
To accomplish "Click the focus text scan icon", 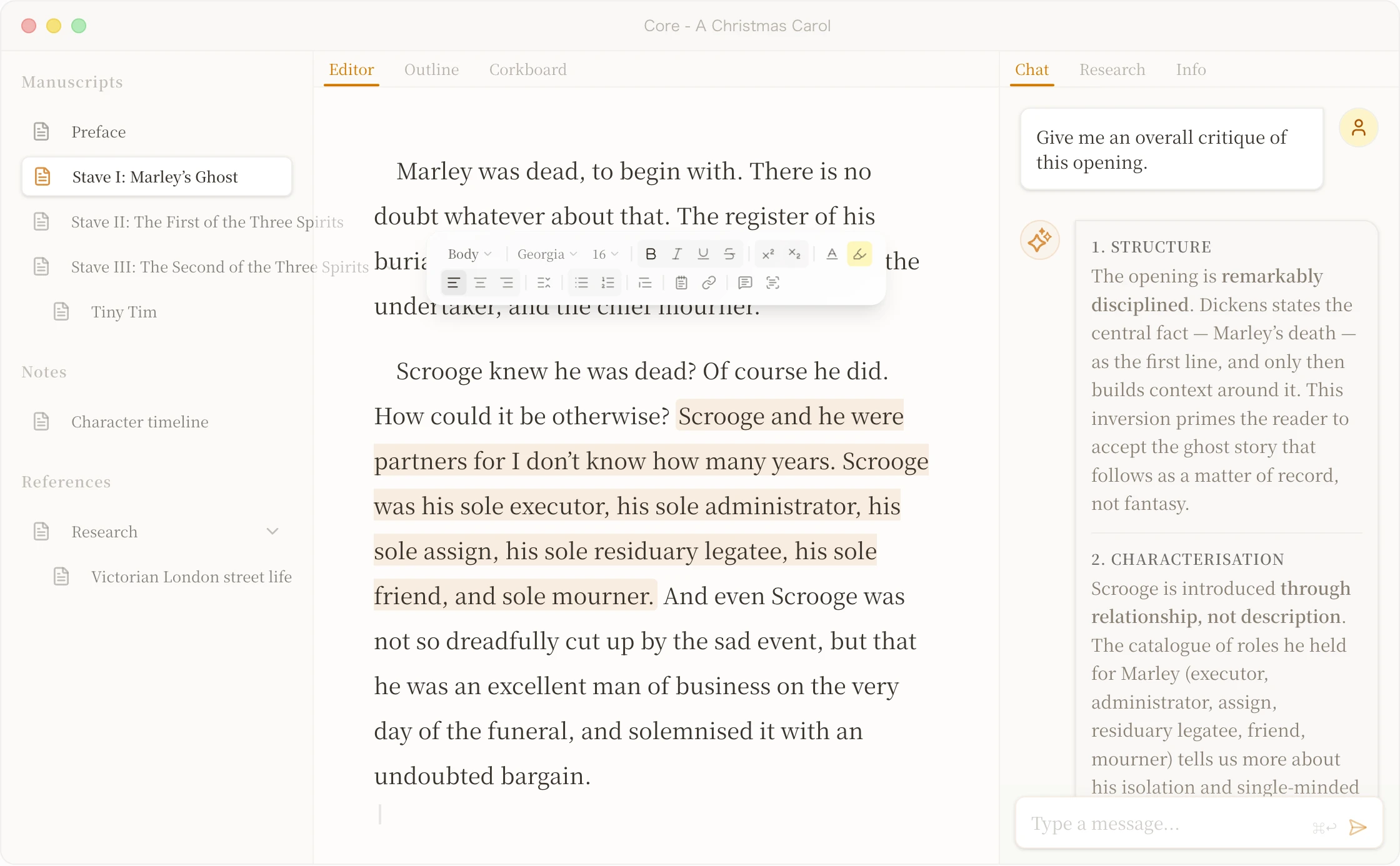I will tap(772, 283).
